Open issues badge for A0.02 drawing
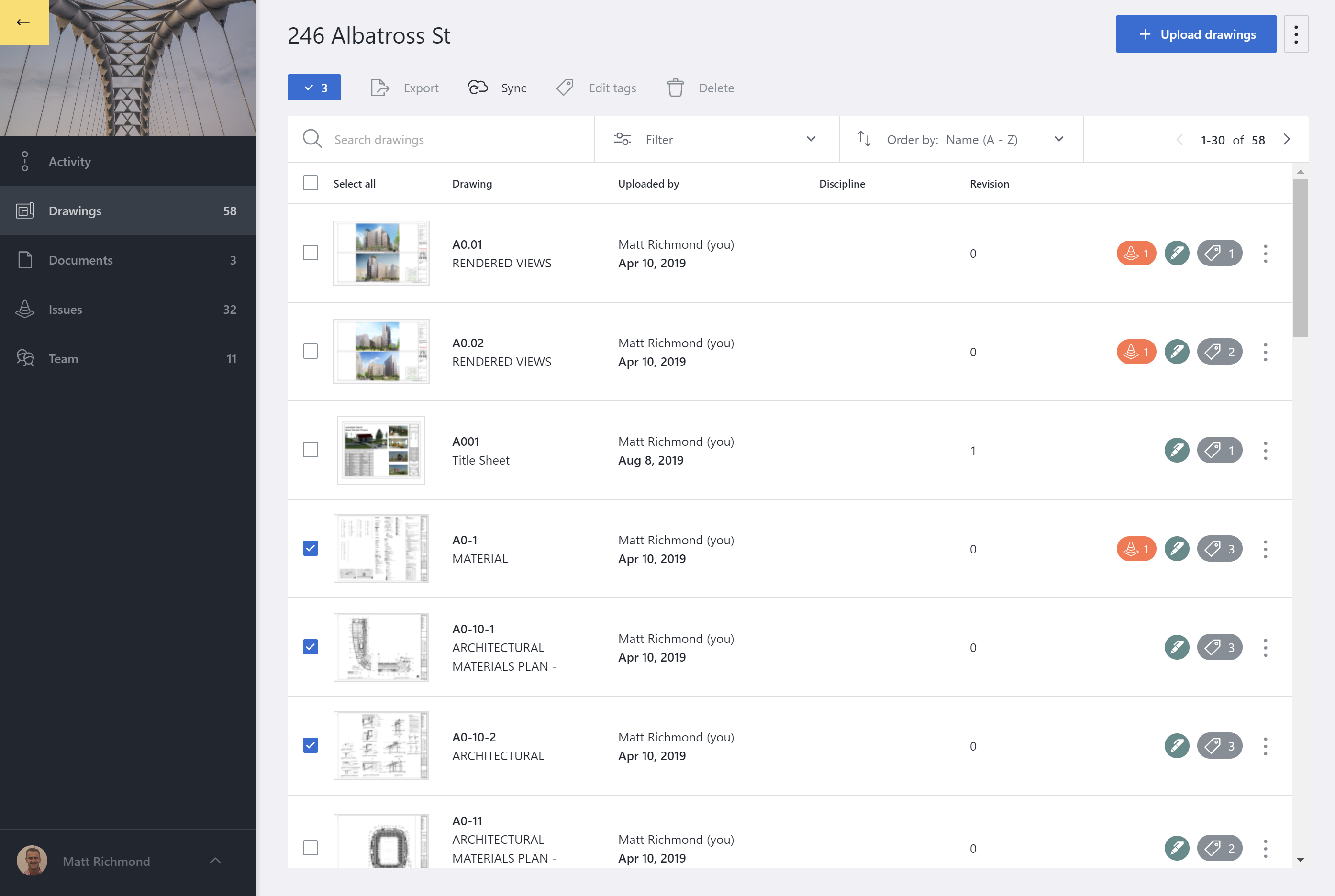The height and width of the screenshot is (896, 1335). pos(1136,352)
